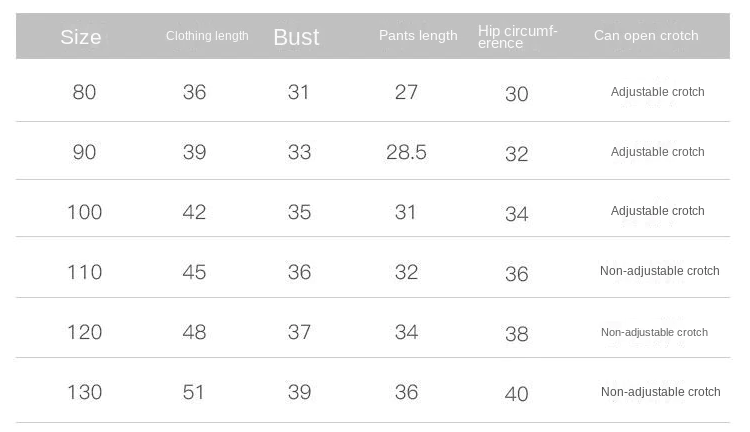Select the Can open crotch header
Viewport: 750px width, 432px height.
click(646, 36)
